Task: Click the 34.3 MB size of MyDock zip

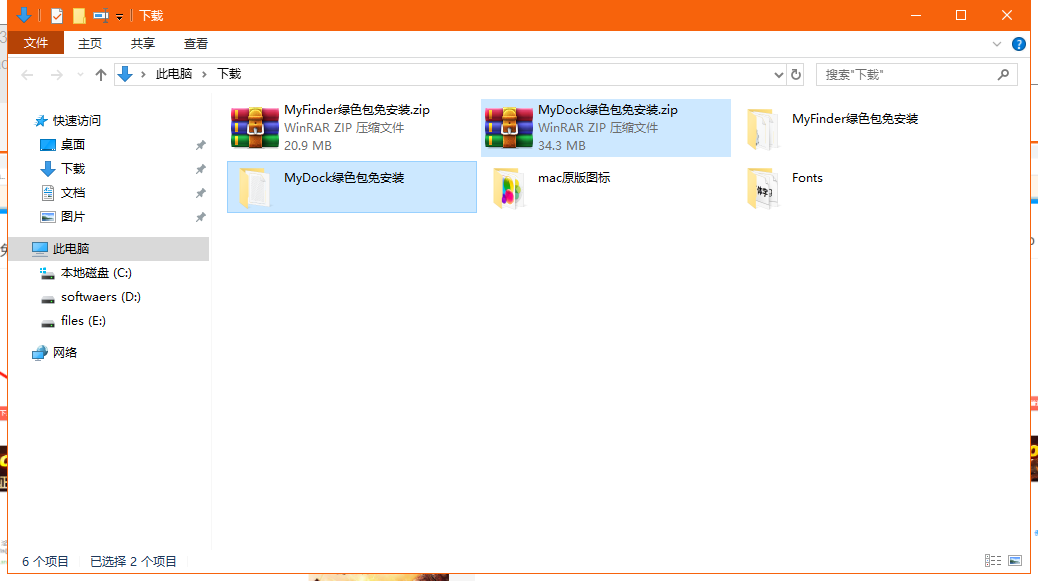Action: (561, 146)
